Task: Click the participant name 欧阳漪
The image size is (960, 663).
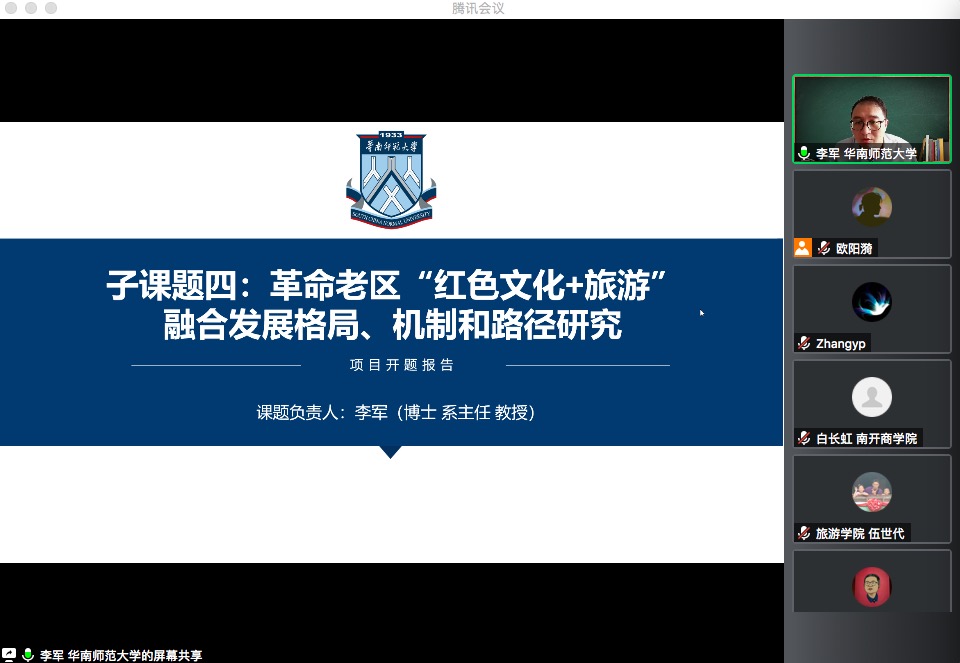Action: coord(854,248)
